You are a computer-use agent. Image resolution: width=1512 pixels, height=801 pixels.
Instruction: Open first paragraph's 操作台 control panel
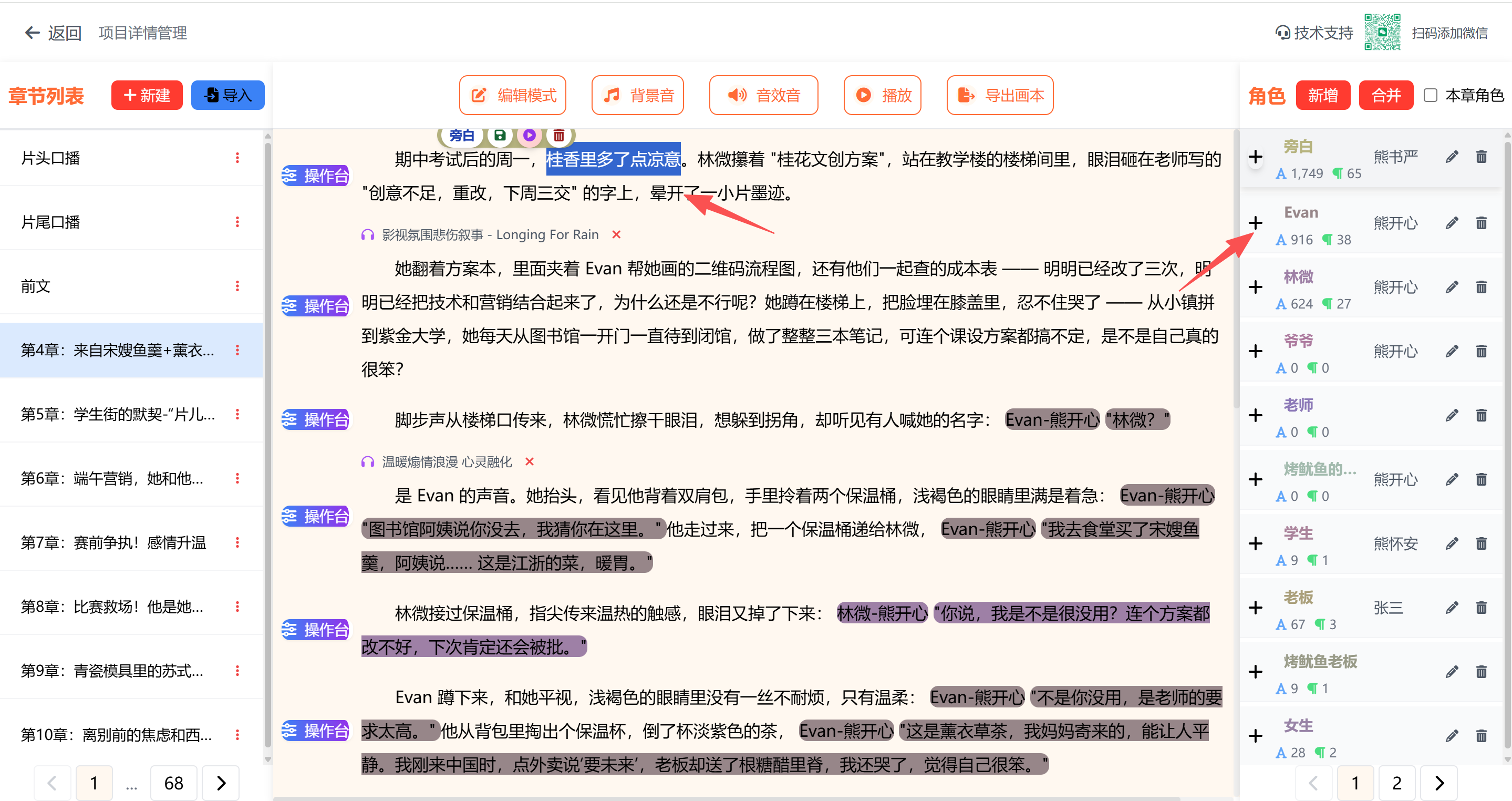315,176
